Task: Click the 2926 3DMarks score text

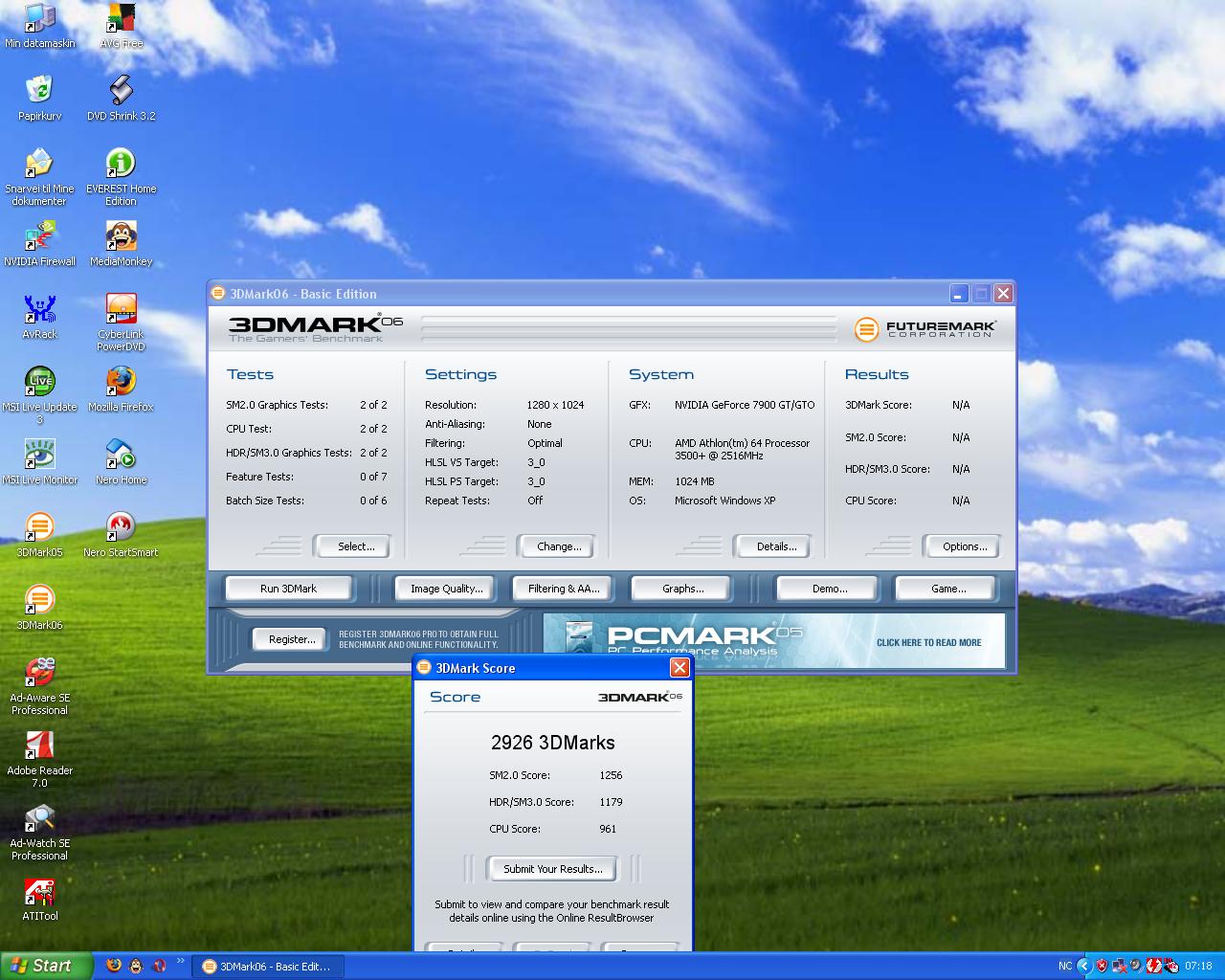Action: click(552, 743)
